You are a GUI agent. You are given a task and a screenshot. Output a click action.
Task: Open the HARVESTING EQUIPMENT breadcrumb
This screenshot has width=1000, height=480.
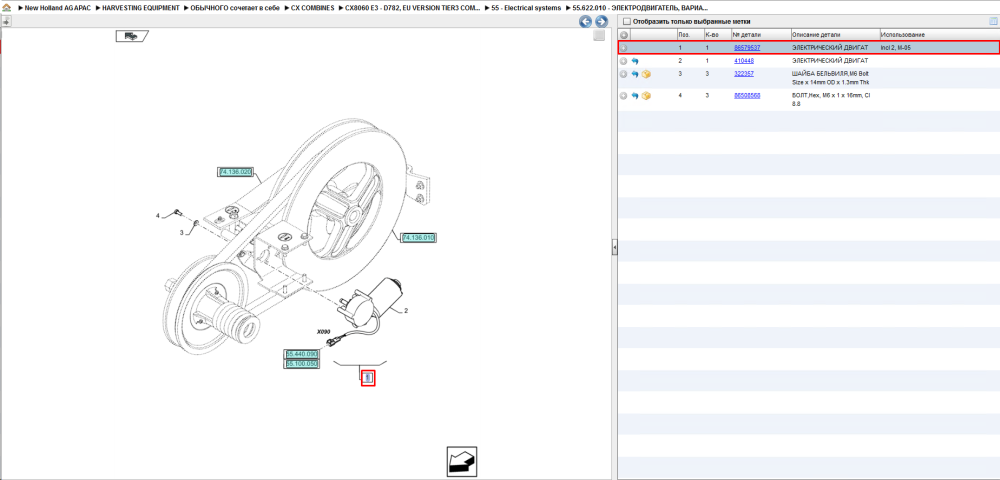coord(140,8)
